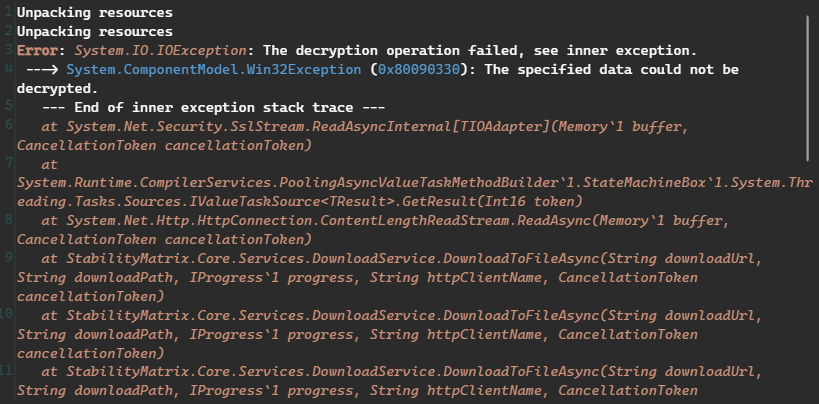Click gutter line number 5
819x404 pixels.
[8, 107]
